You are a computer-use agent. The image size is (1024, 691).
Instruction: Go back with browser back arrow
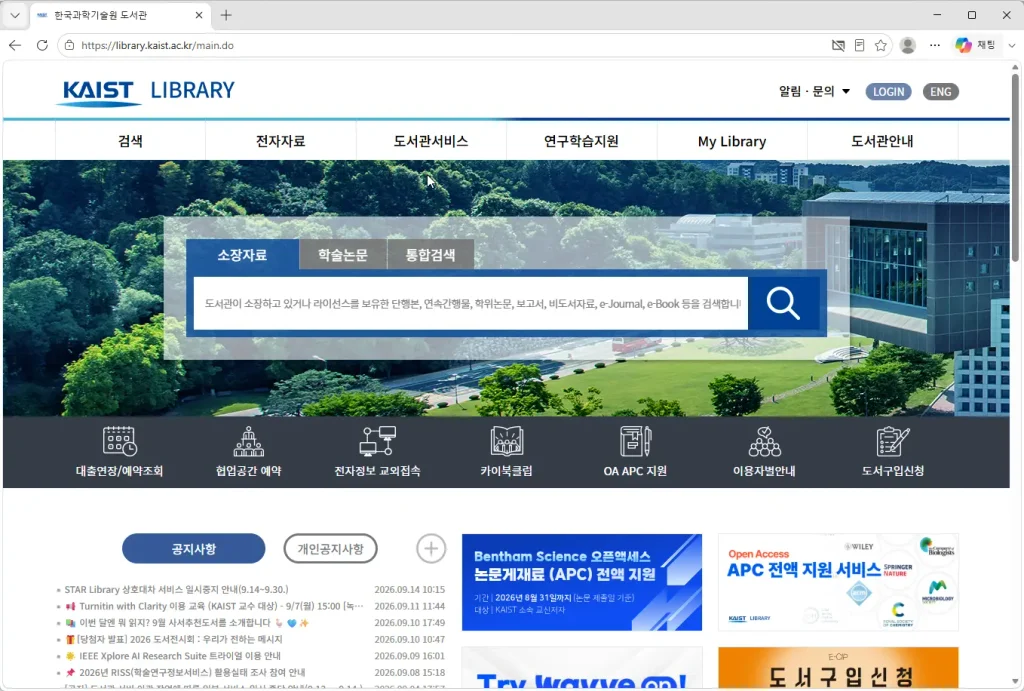click(15, 45)
